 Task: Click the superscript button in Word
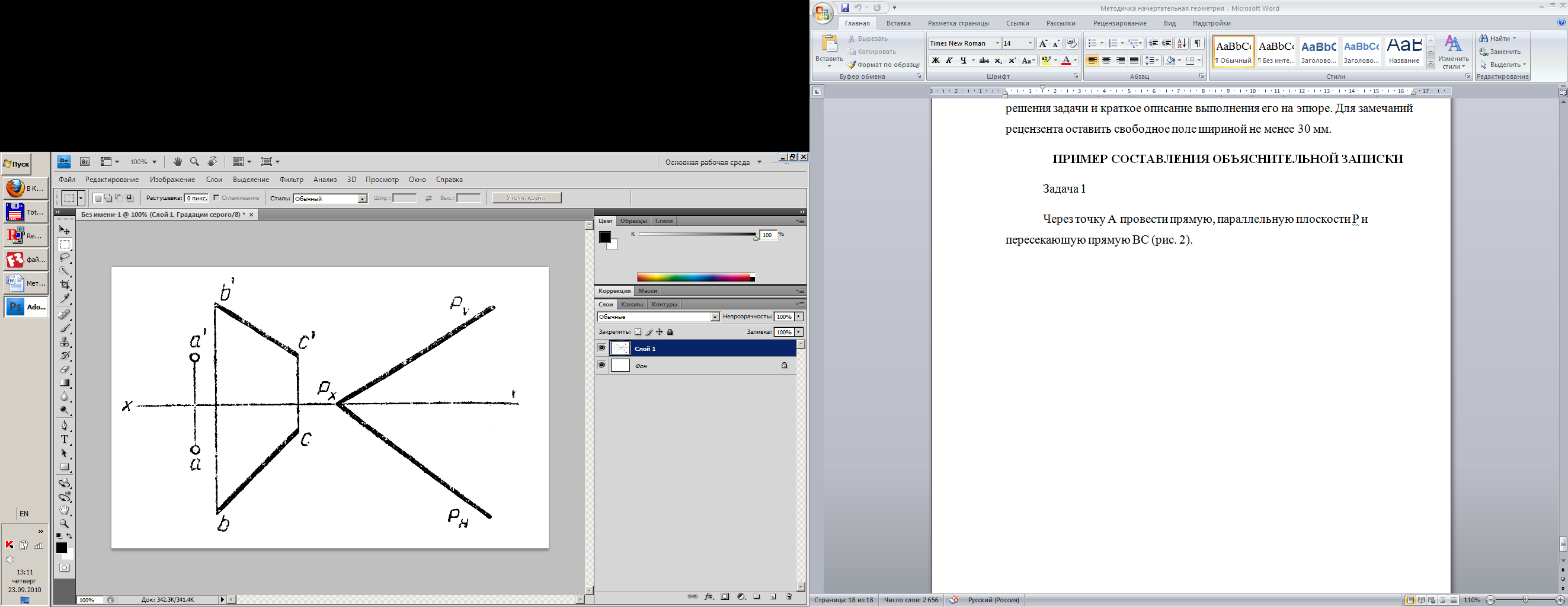[1012, 60]
